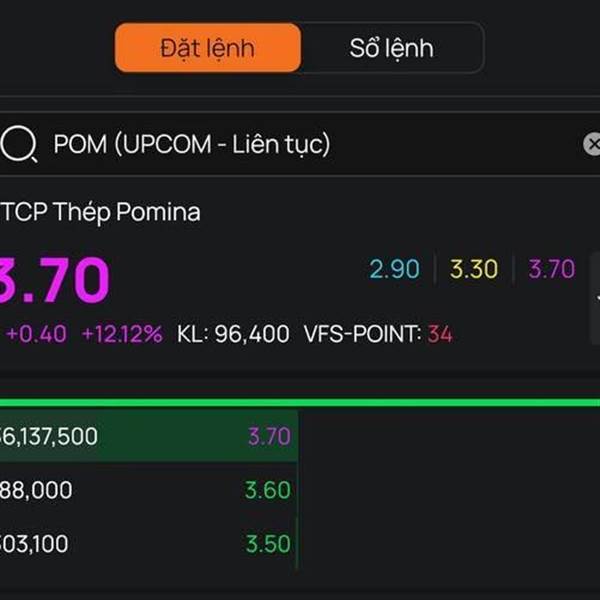The image size is (600, 600).
Task: Select the small purple ceiling price 3.70
Action: point(552,269)
